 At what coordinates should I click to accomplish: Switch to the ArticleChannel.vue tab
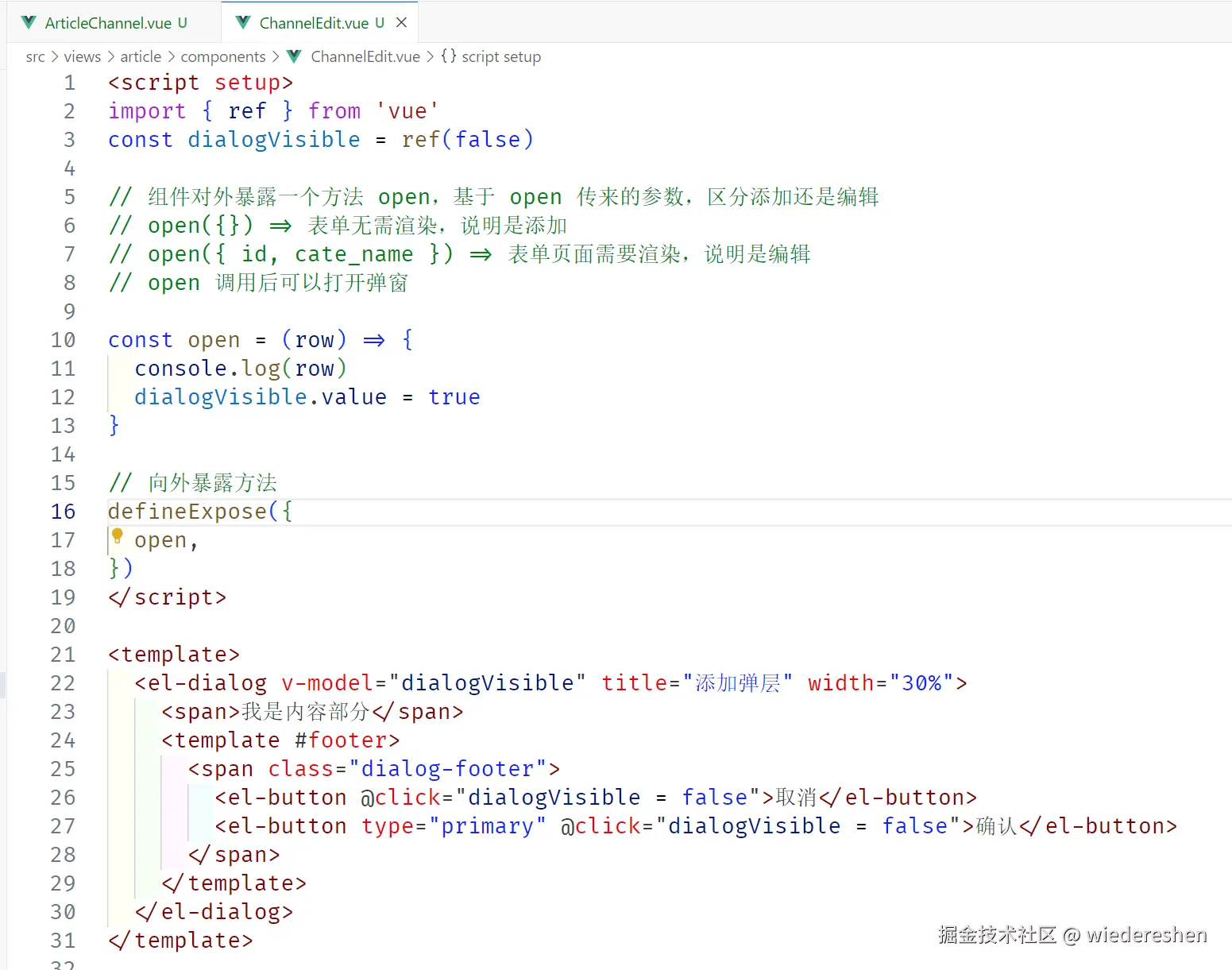(107, 22)
